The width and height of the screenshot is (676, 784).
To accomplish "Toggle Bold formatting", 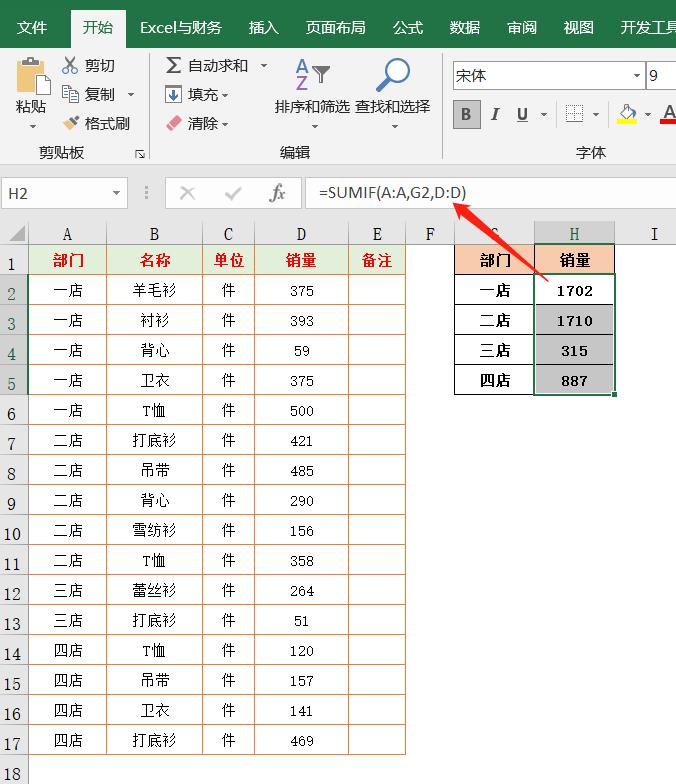I will coord(465,115).
